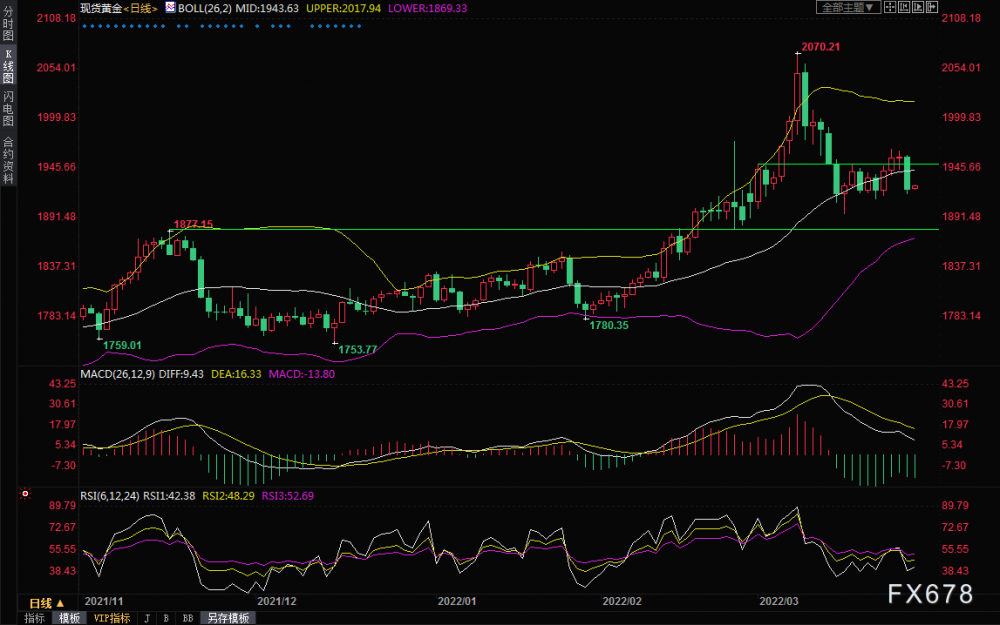1000x625 pixels.
Task: Click the crosshair cursor icon
Action: 890,7
